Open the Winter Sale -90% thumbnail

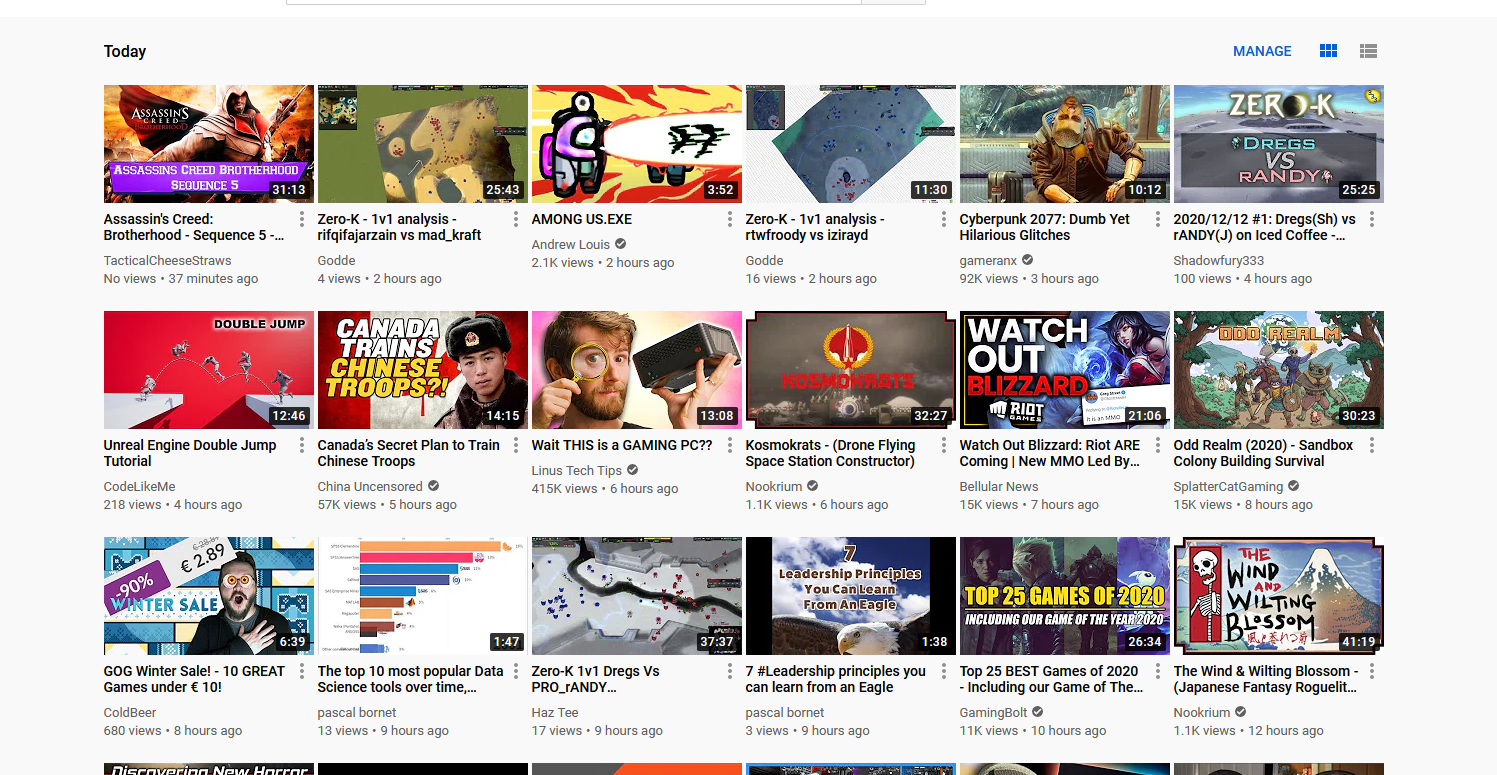click(209, 596)
